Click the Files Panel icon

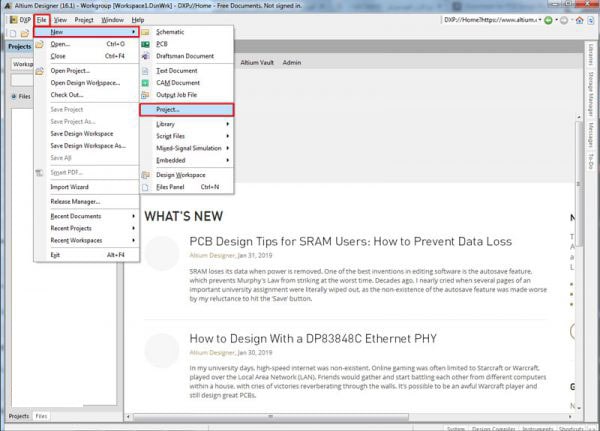pyautogui.click(x=145, y=187)
